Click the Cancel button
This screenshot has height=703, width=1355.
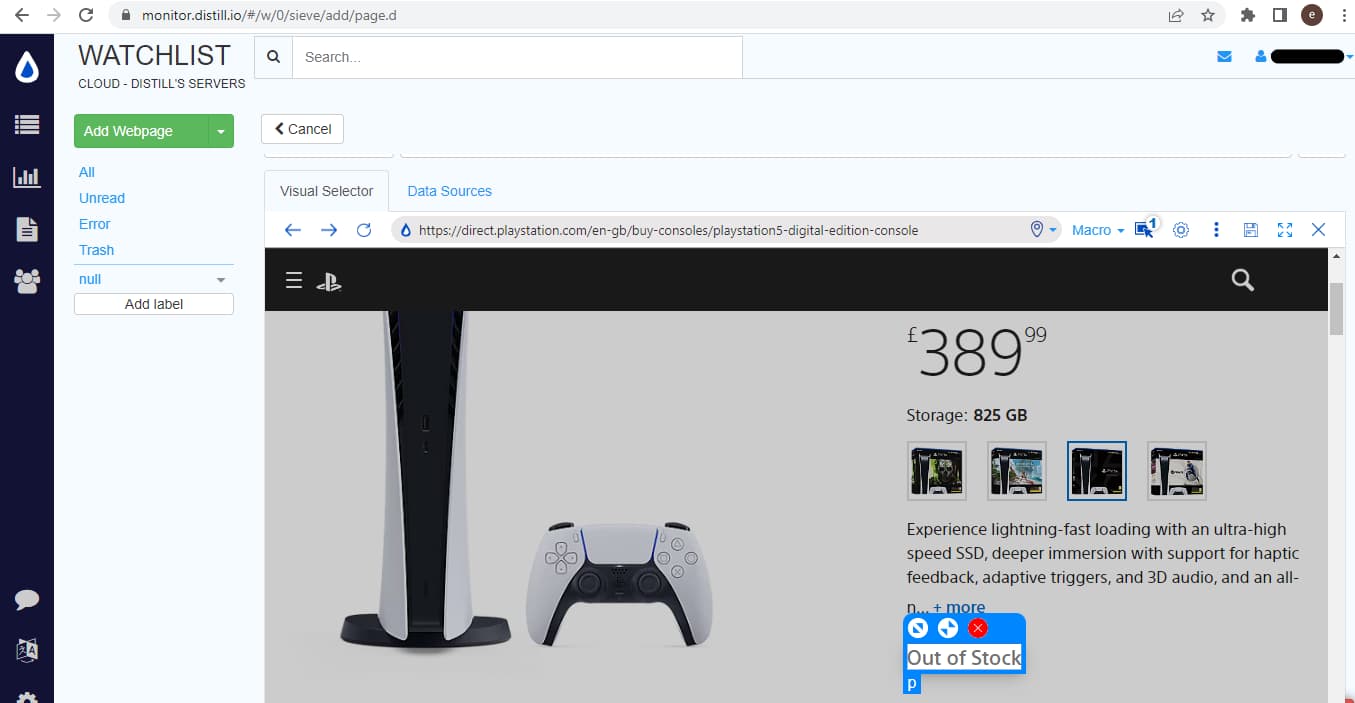click(x=302, y=129)
